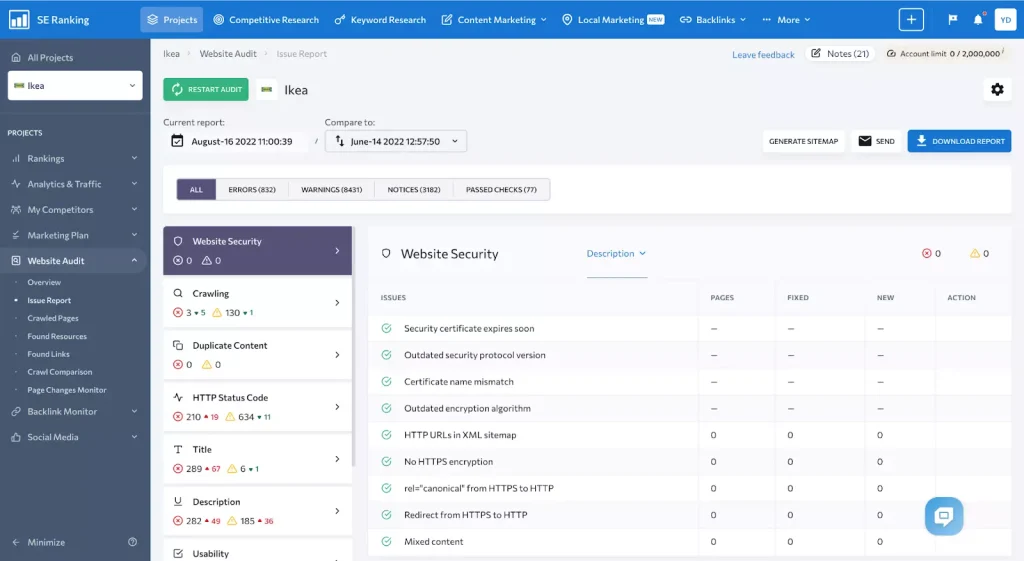Open Projects in the top navigation
Viewport: 1024px width, 561px height.
pyautogui.click(x=172, y=20)
